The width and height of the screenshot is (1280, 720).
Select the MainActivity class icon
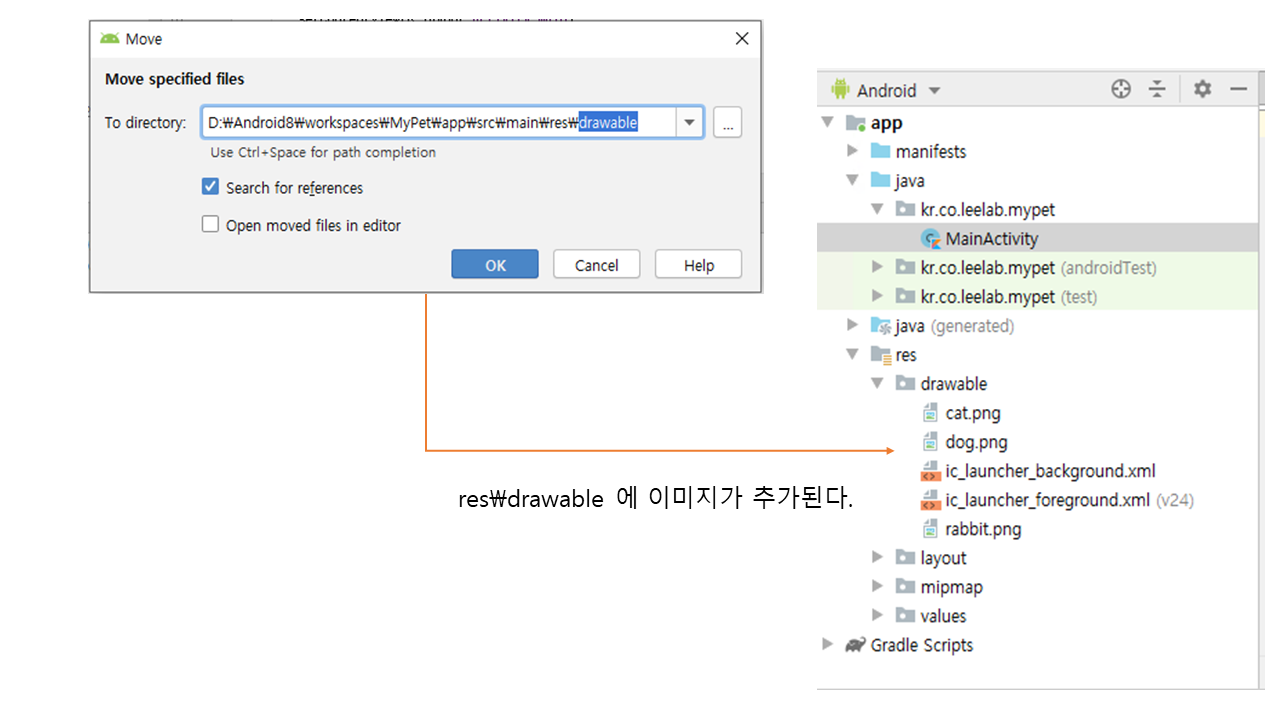(931, 239)
